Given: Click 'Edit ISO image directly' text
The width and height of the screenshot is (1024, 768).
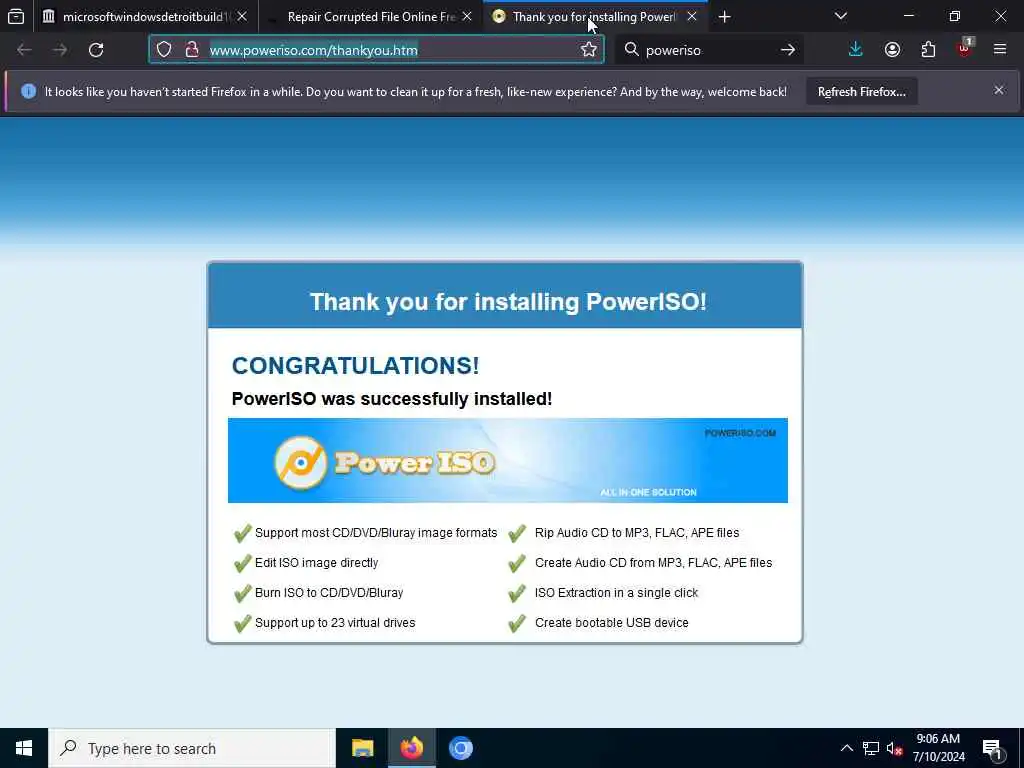Looking at the screenshot, I should coord(317,563).
